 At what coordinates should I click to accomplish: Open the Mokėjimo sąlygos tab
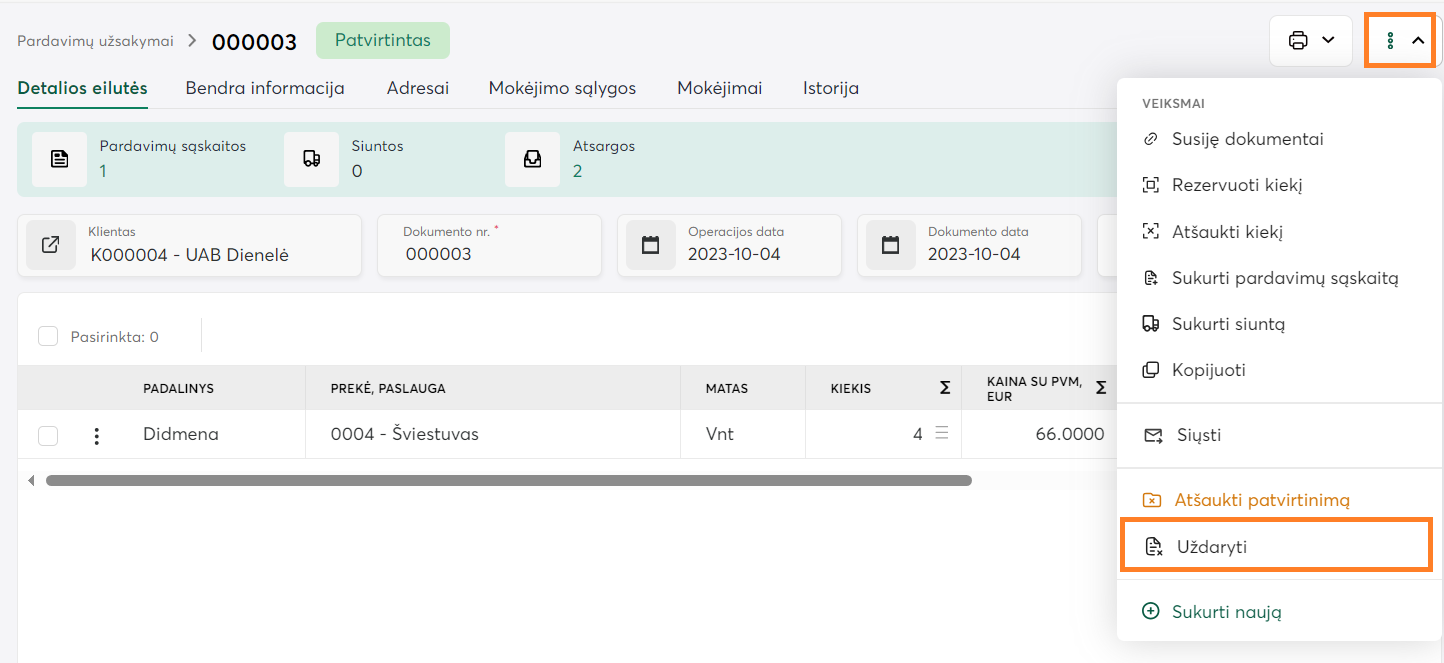click(562, 88)
